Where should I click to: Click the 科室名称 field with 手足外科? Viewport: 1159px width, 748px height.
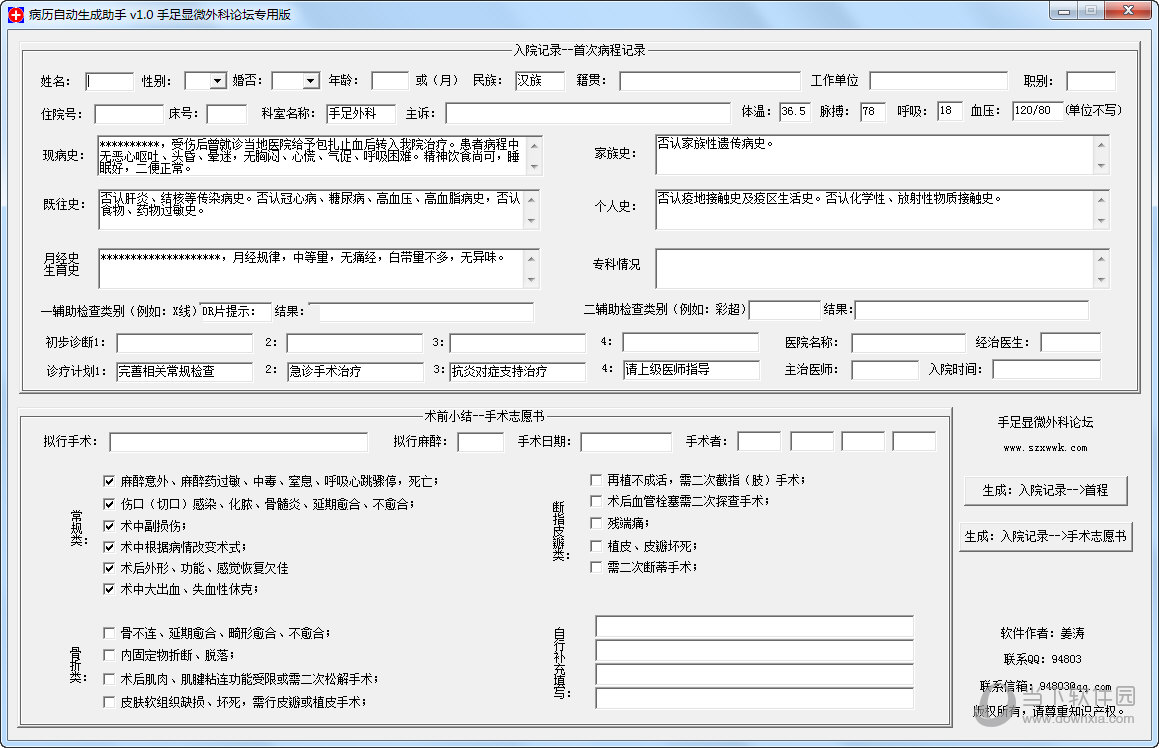(x=361, y=114)
